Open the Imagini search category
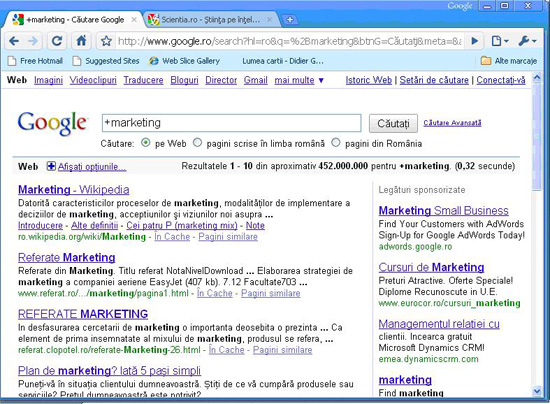This screenshot has width=550, height=404. coord(48,80)
